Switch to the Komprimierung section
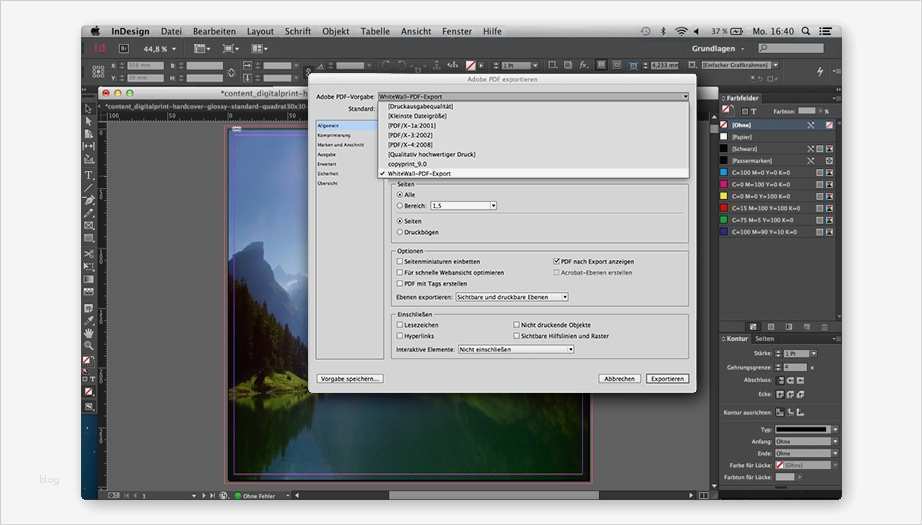Image resolution: width=922 pixels, height=525 pixels. tap(333, 135)
